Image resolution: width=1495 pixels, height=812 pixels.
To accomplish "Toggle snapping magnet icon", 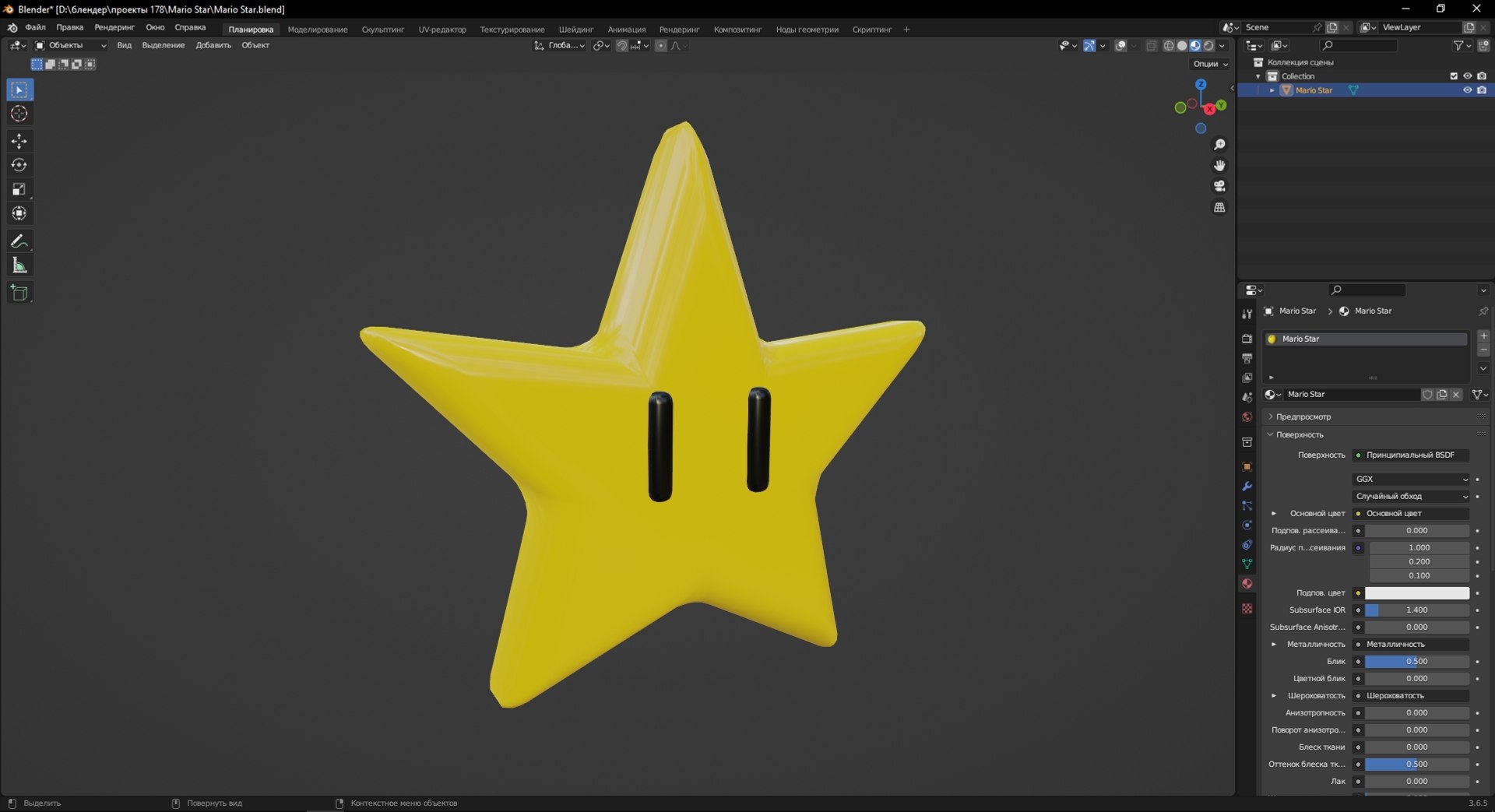I will (621, 46).
